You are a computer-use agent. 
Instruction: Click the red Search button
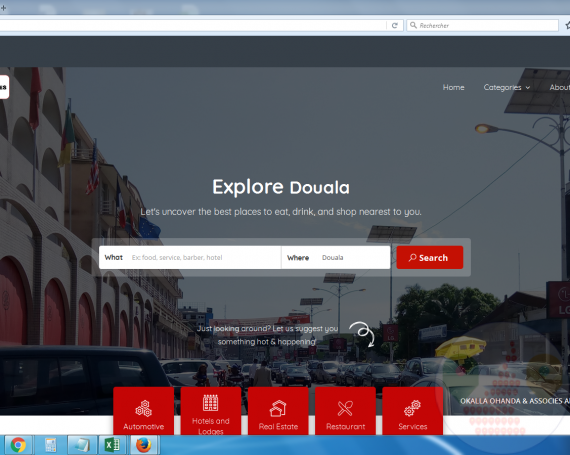click(x=430, y=257)
